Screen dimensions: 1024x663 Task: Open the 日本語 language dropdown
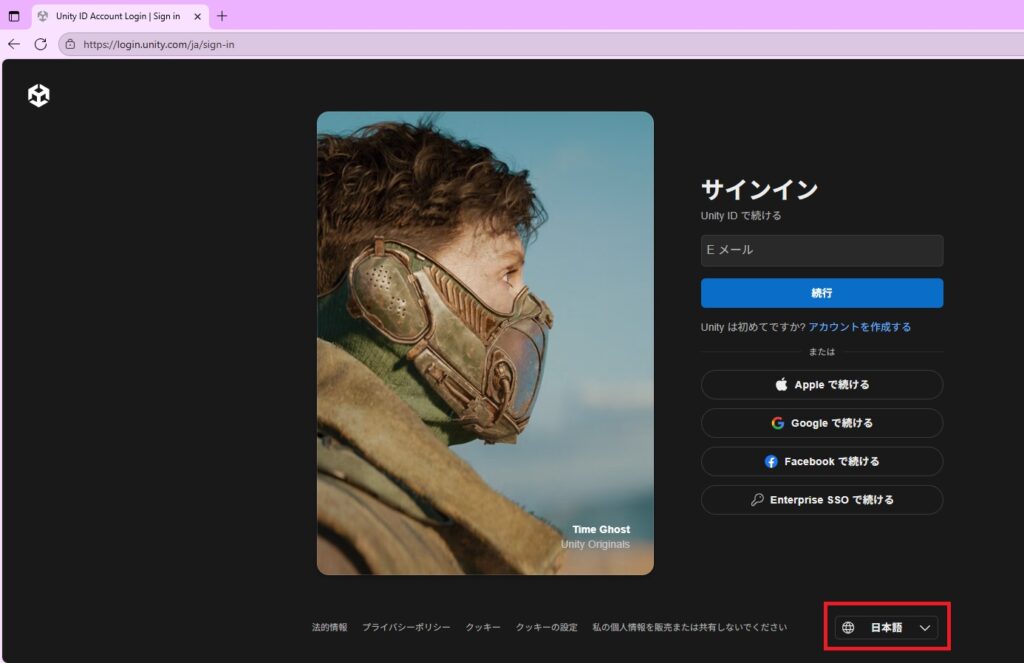tap(886, 628)
